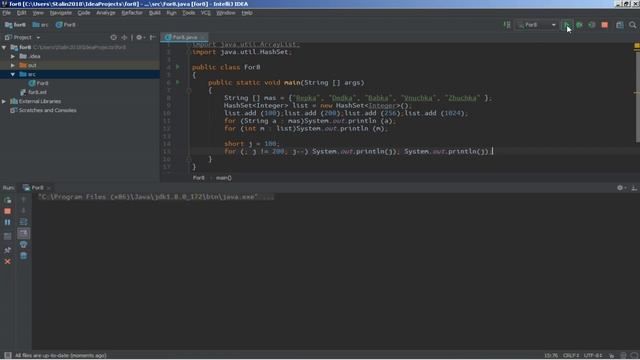Viewport: 640px width, 360px height.
Task: Stop the process in the Run panel
Action: (7, 211)
